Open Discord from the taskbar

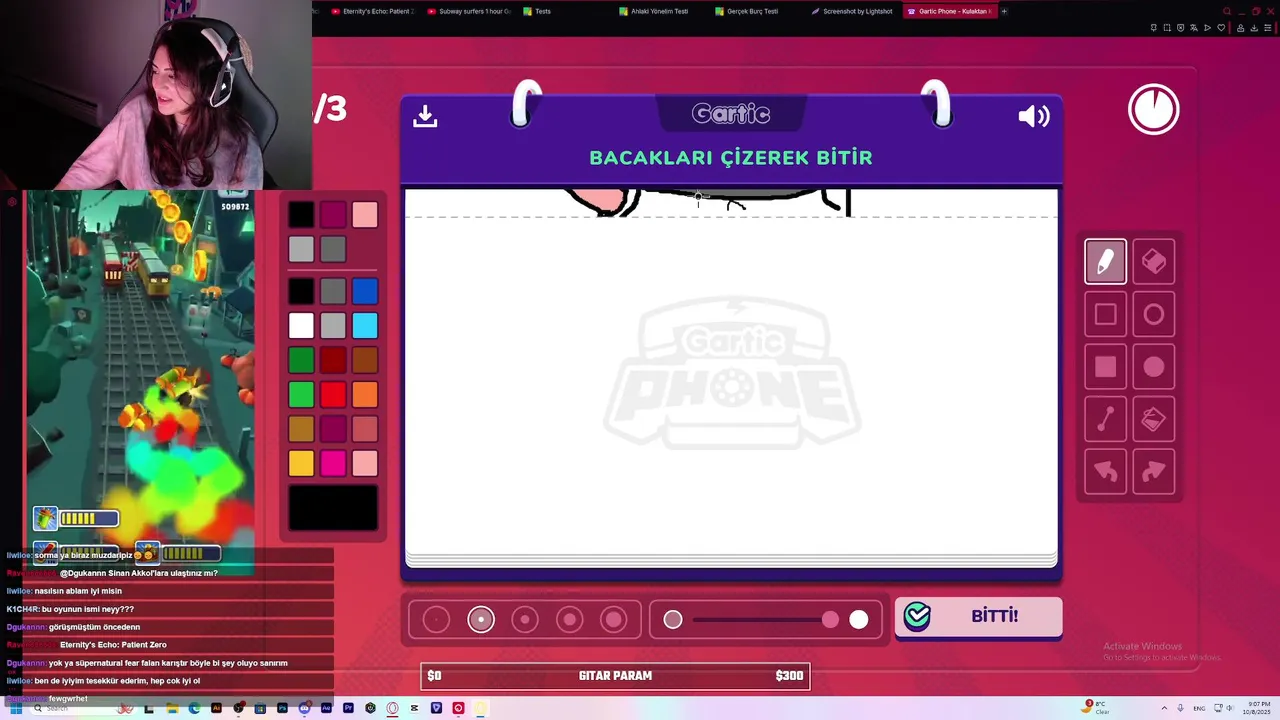304,708
